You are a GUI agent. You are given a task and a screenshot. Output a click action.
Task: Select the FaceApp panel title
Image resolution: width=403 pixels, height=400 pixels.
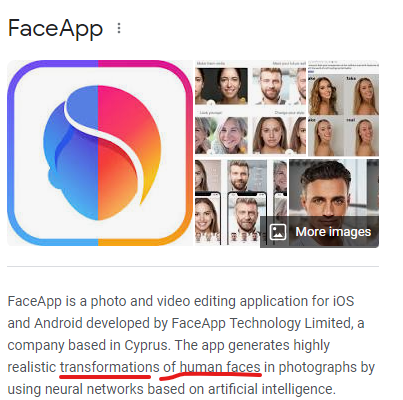click(x=55, y=29)
